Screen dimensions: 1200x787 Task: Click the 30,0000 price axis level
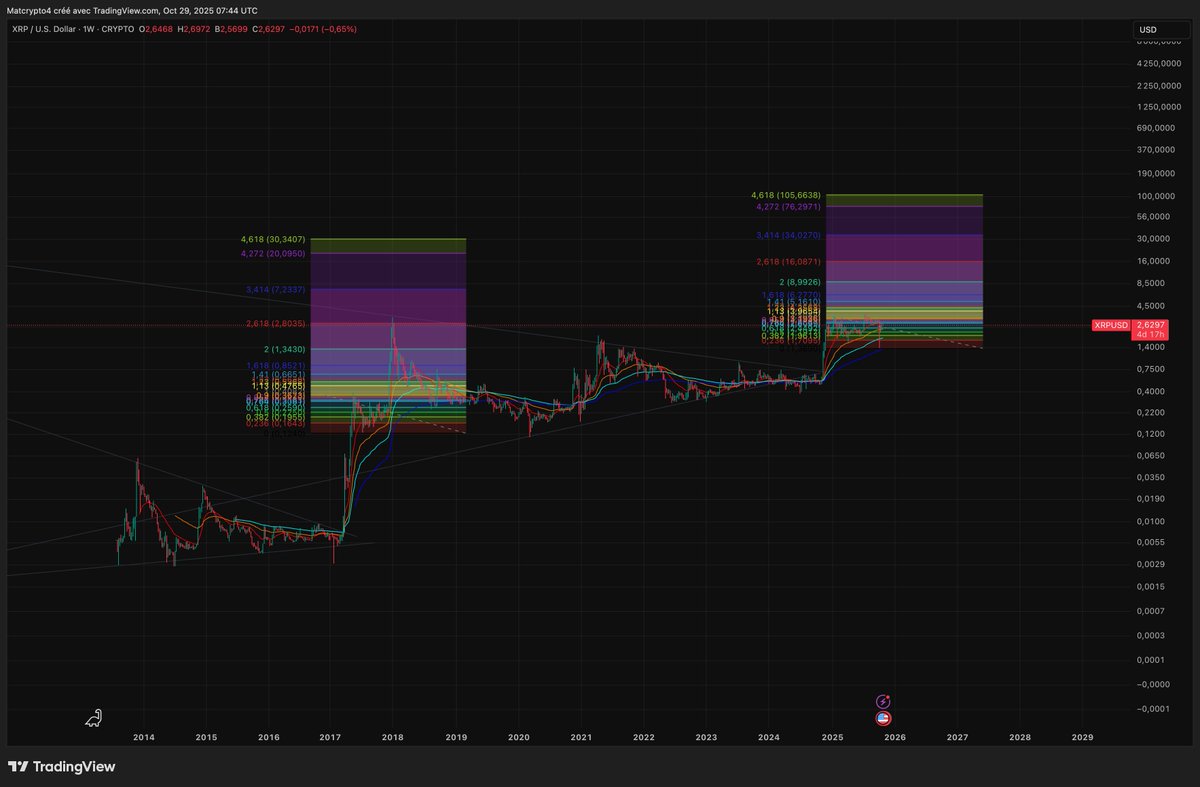[x=1153, y=239]
